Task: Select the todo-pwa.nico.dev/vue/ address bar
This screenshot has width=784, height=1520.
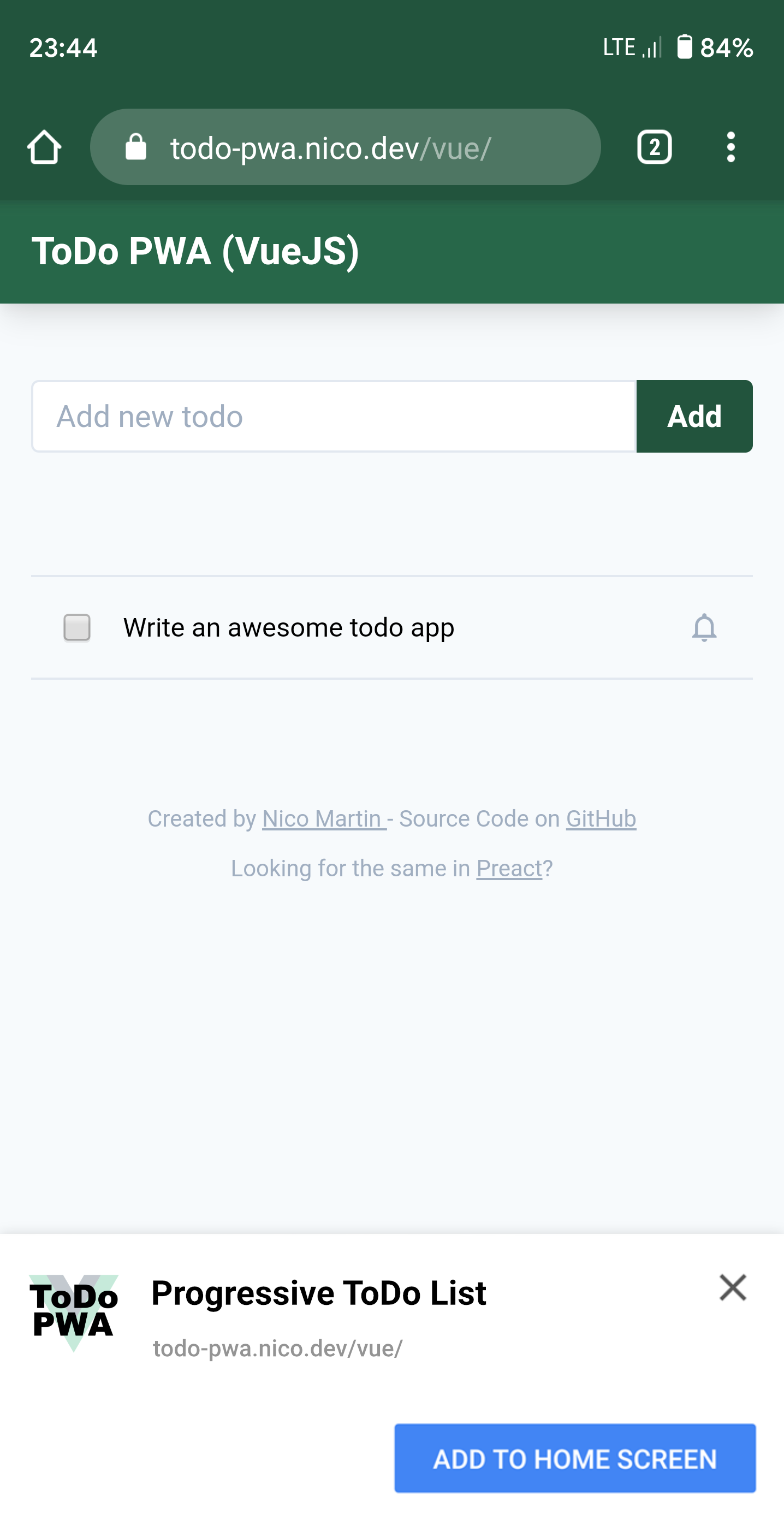Action: tap(345, 147)
